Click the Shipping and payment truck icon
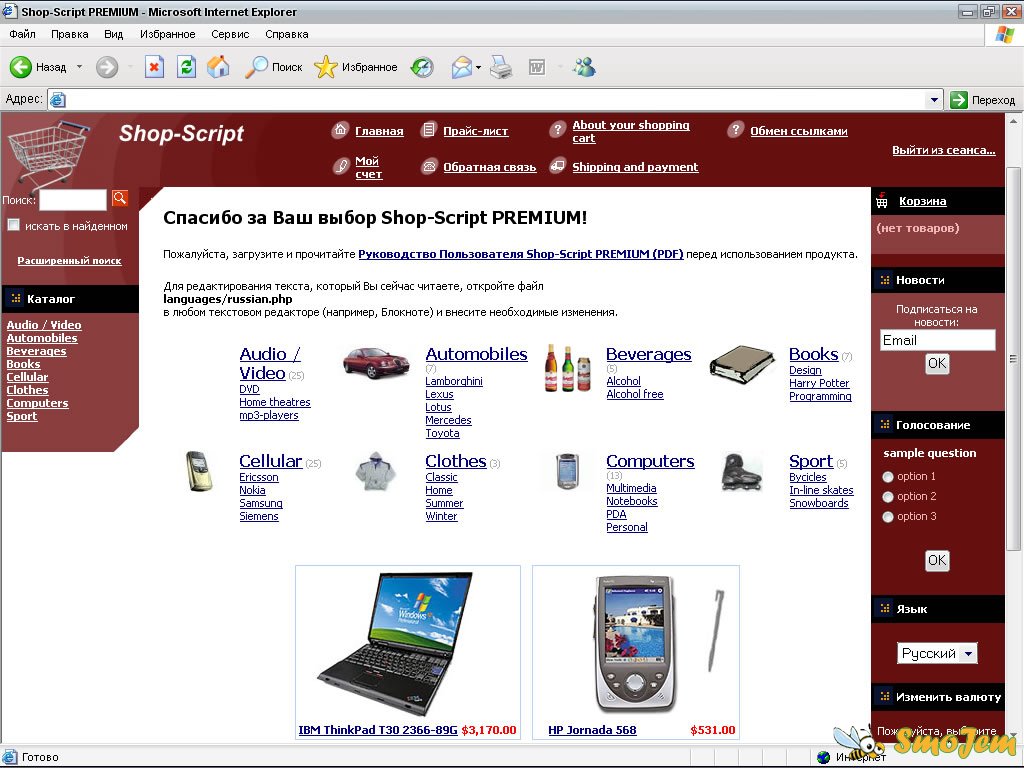1024x768 pixels. tap(557, 166)
